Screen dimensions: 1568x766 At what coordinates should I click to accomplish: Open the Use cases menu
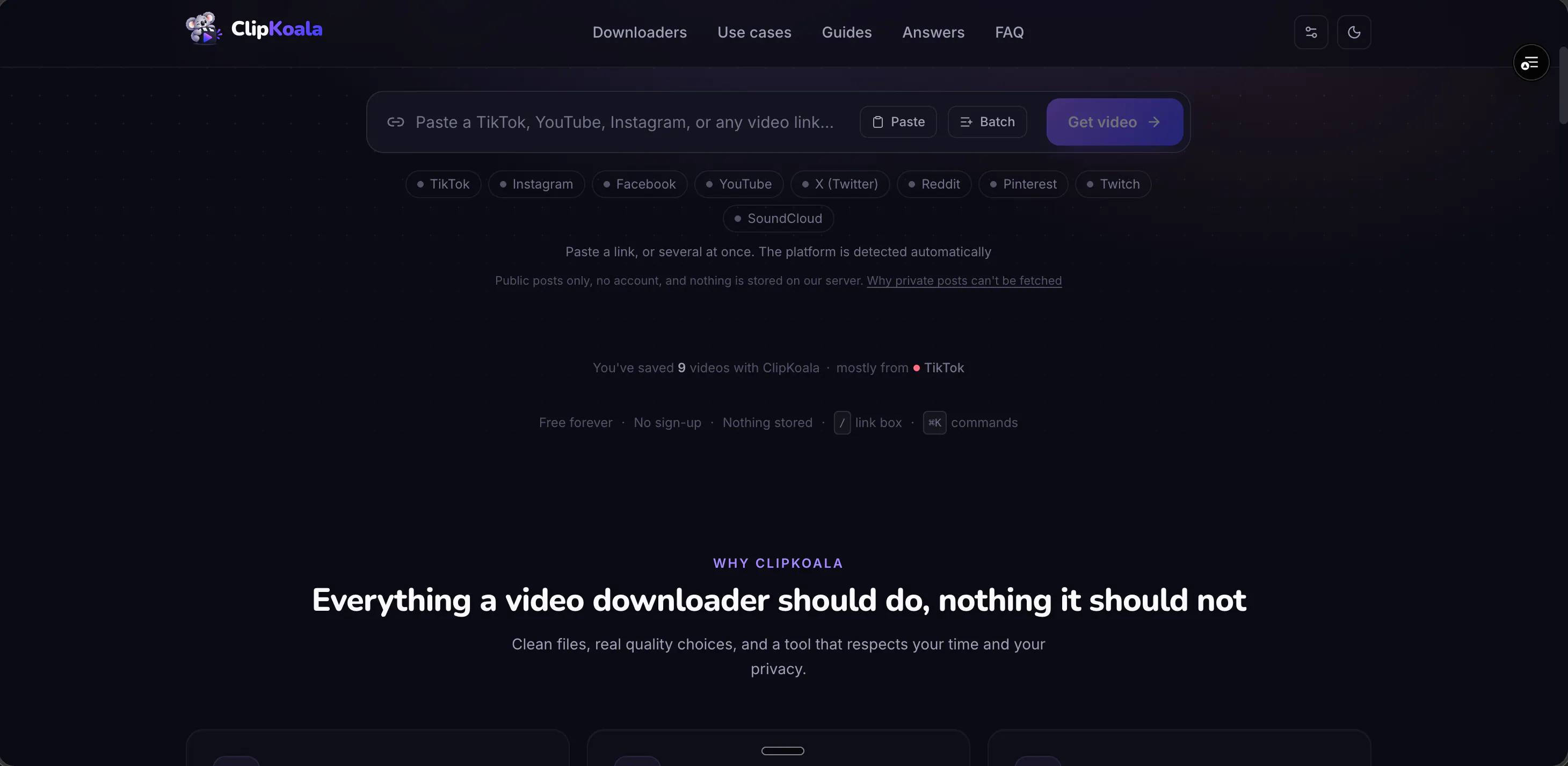click(754, 32)
